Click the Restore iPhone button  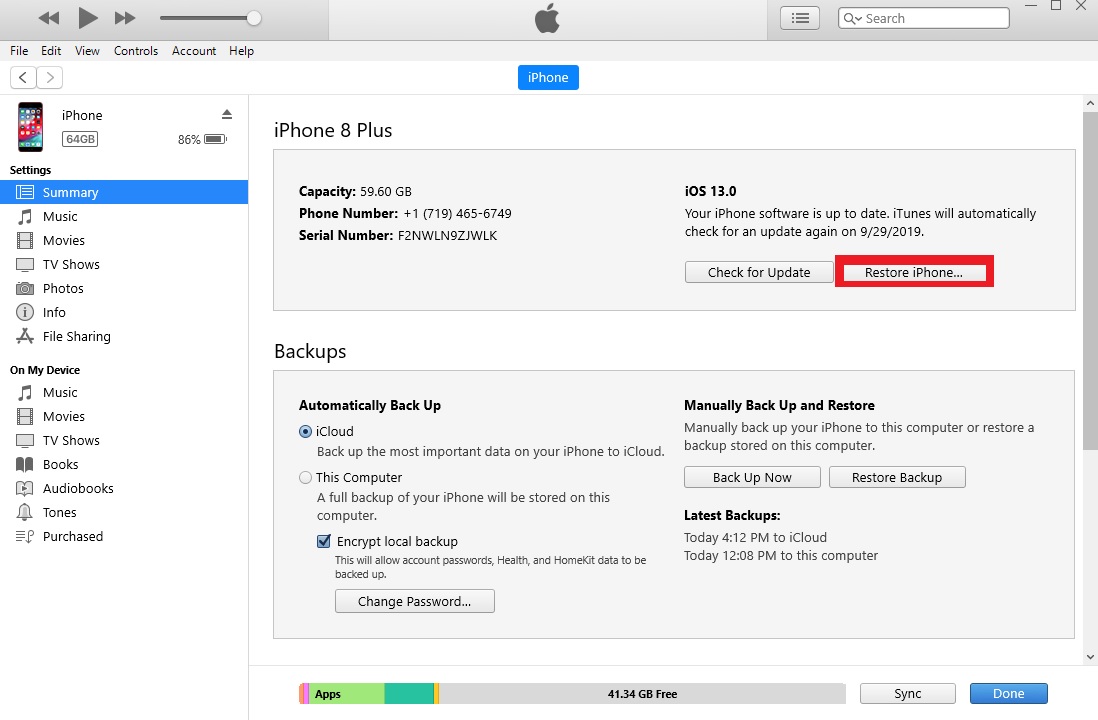(x=913, y=272)
